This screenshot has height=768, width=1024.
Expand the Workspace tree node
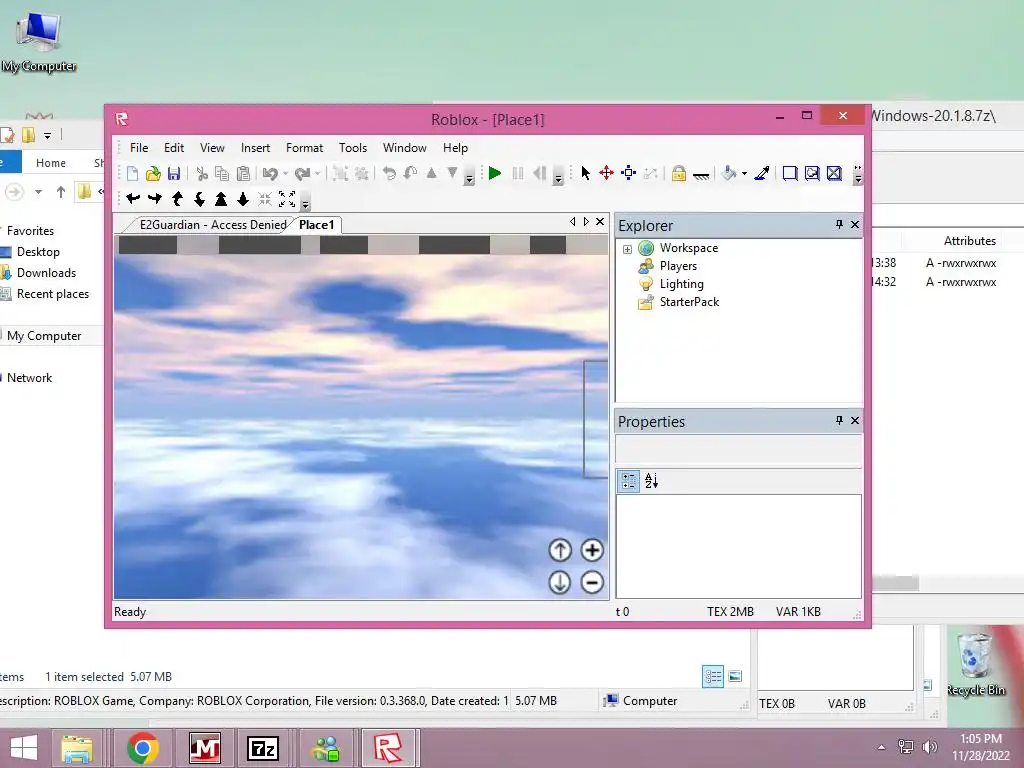627,249
